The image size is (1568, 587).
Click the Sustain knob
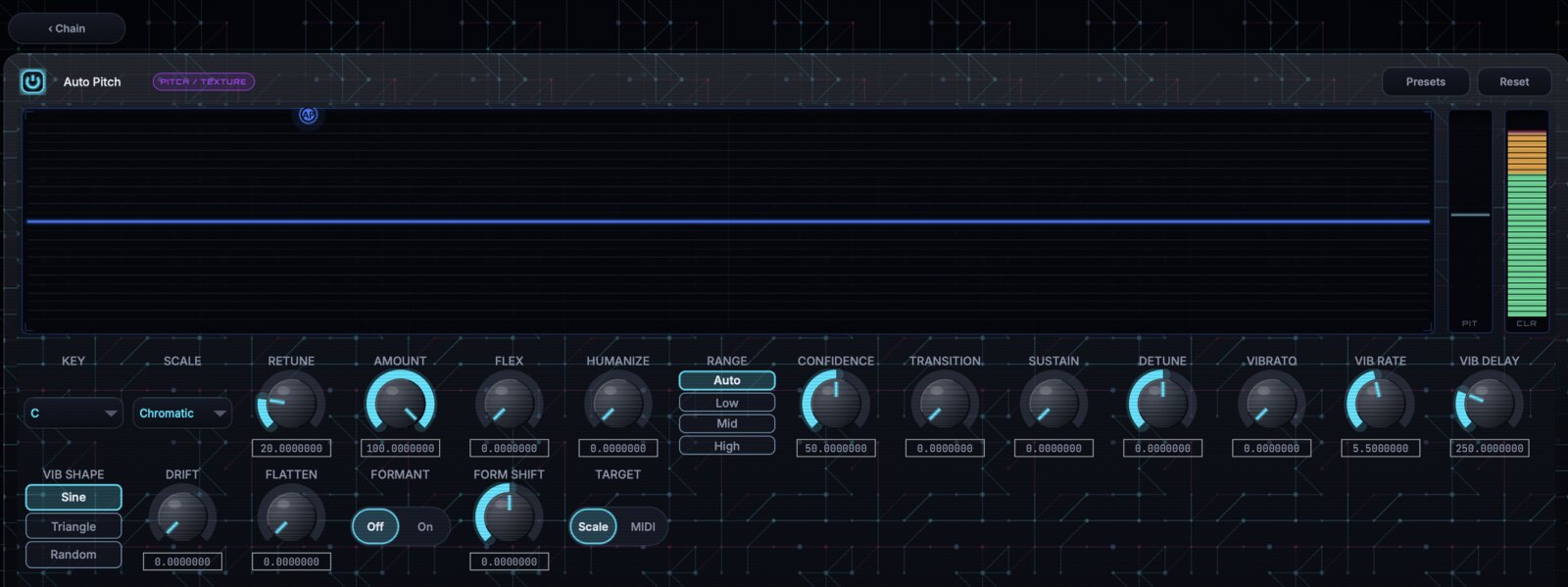[x=1053, y=403]
